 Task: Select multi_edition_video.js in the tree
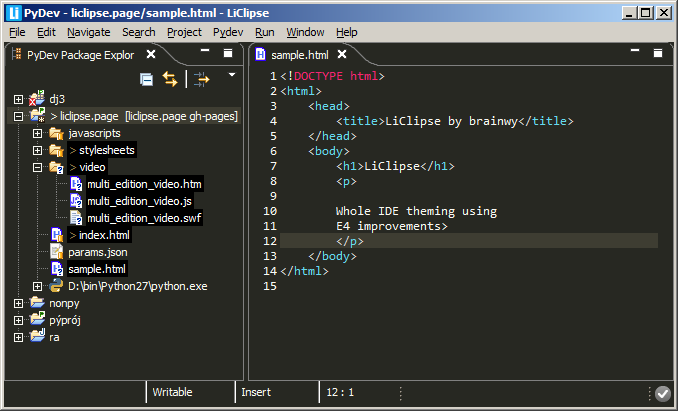click(x=139, y=201)
